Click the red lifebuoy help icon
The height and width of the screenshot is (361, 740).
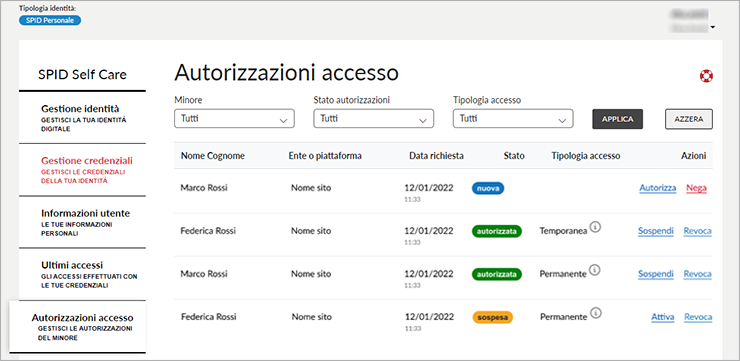(x=706, y=76)
